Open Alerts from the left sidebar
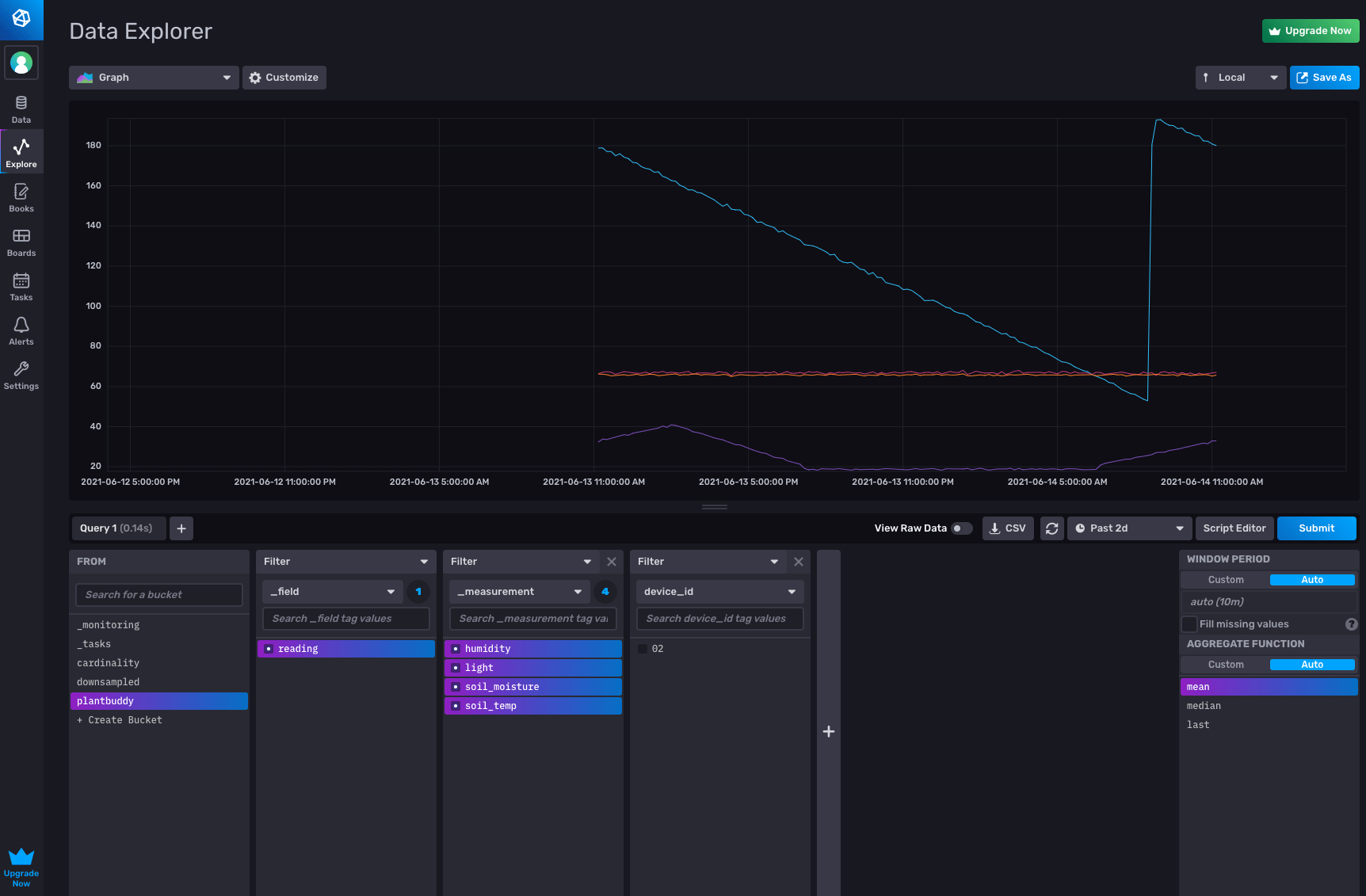Image resolution: width=1366 pixels, height=896 pixels. pyautogui.click(x=21, y=330)
